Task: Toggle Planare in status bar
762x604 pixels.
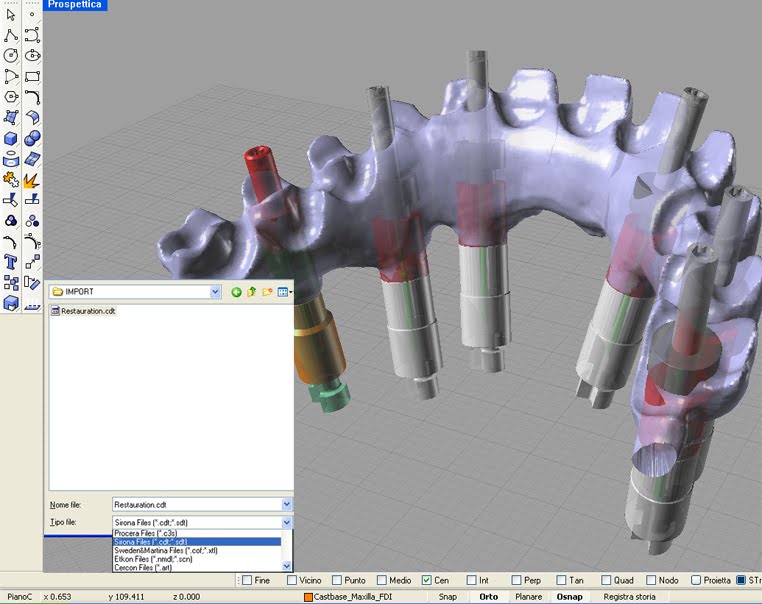Action: (529, 597)
